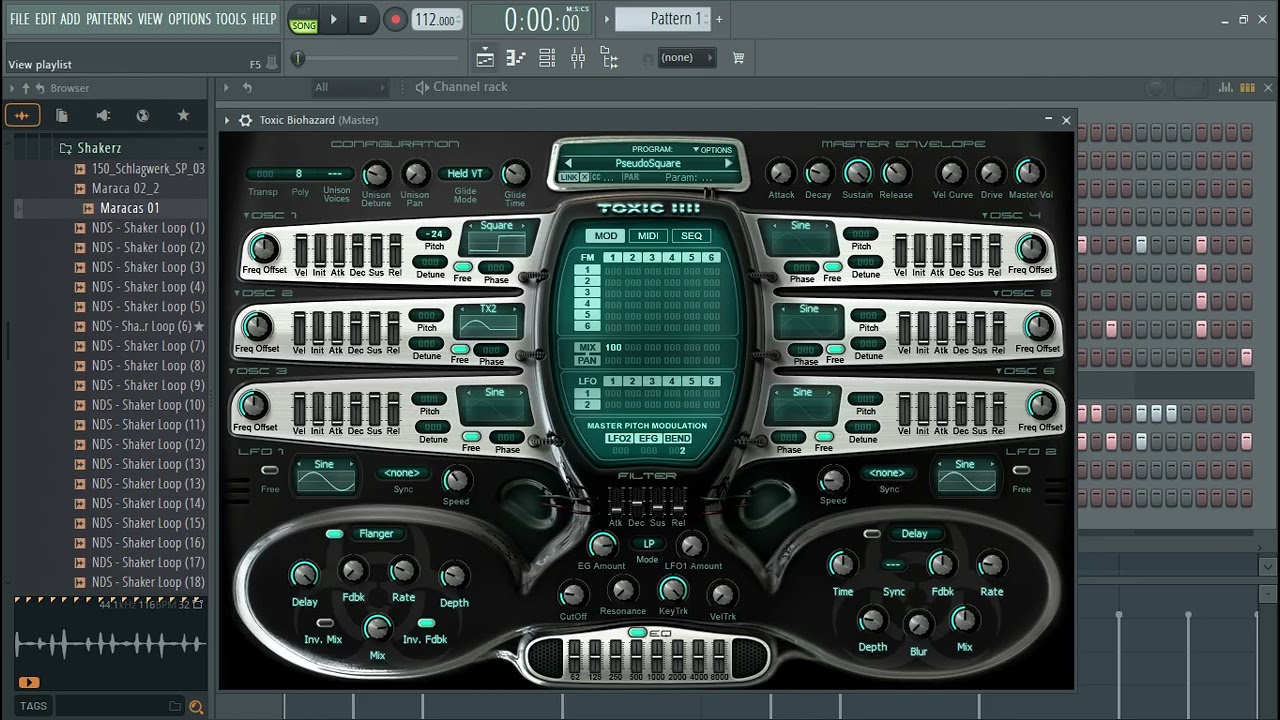The width and height of the screenshot is (1280, 720).
Task: Open Toxic Biohazard gear settings icon
Action: (245, 120)
